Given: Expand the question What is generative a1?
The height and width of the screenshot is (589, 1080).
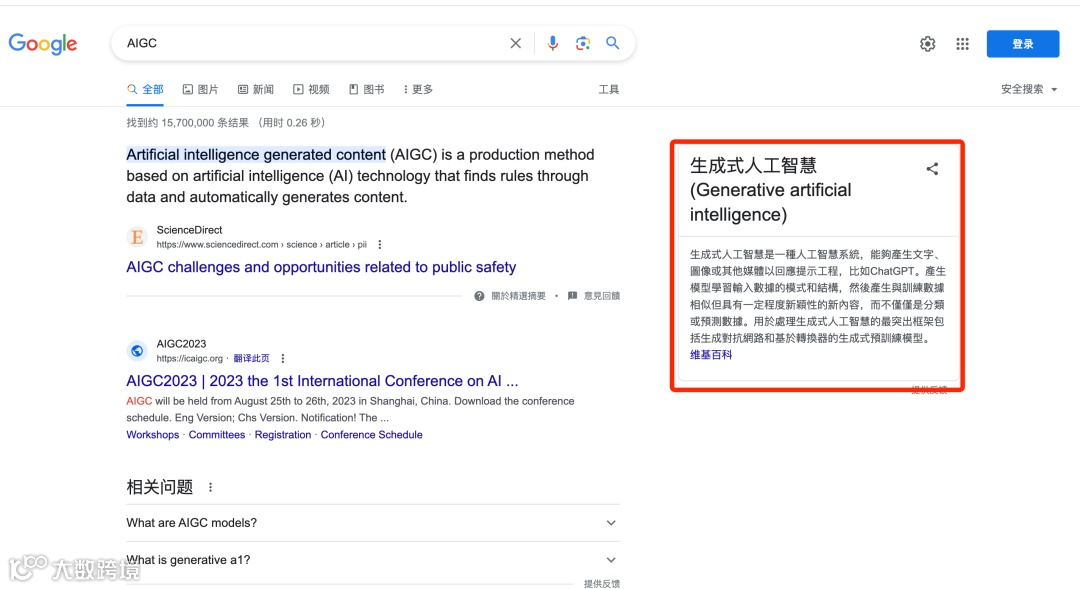Looking at the screenshot, I should pos(610,559).
